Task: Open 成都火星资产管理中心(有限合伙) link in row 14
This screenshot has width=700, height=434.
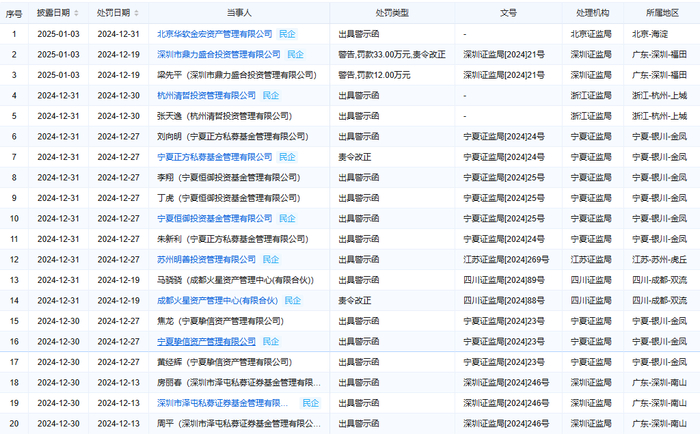Action: pos(217,300)
